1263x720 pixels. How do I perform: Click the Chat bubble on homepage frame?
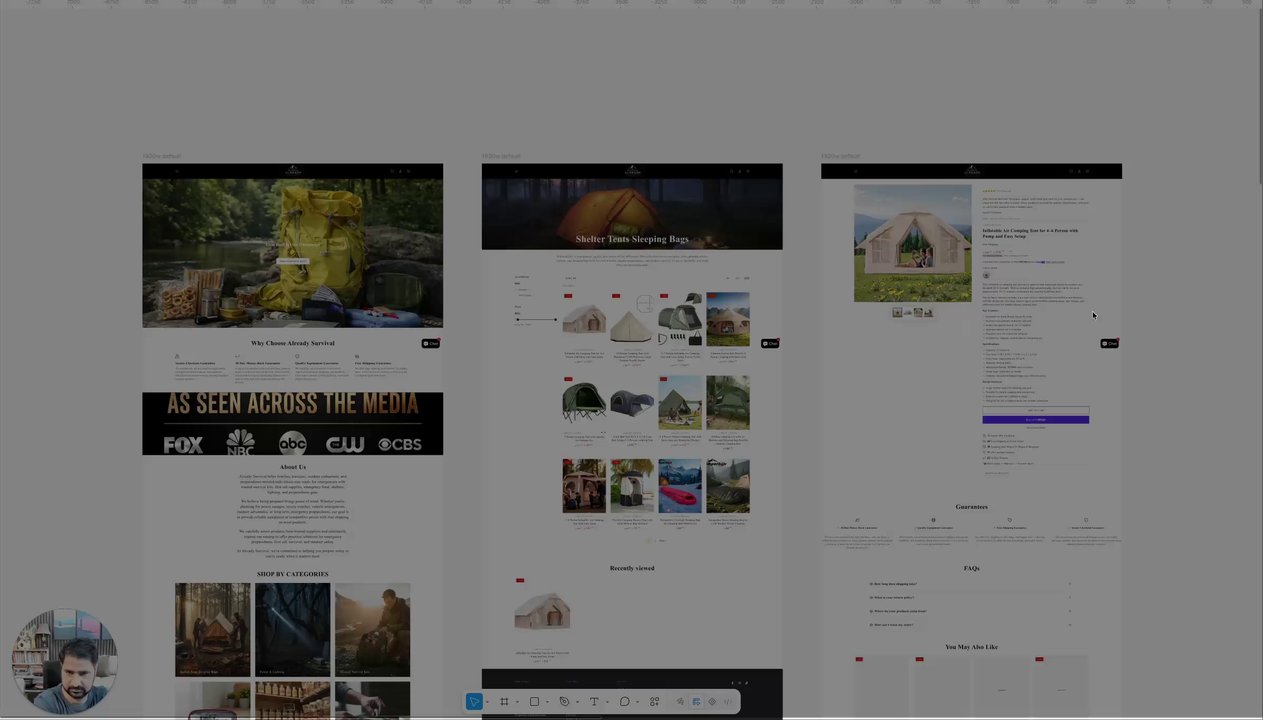(431, 343)
